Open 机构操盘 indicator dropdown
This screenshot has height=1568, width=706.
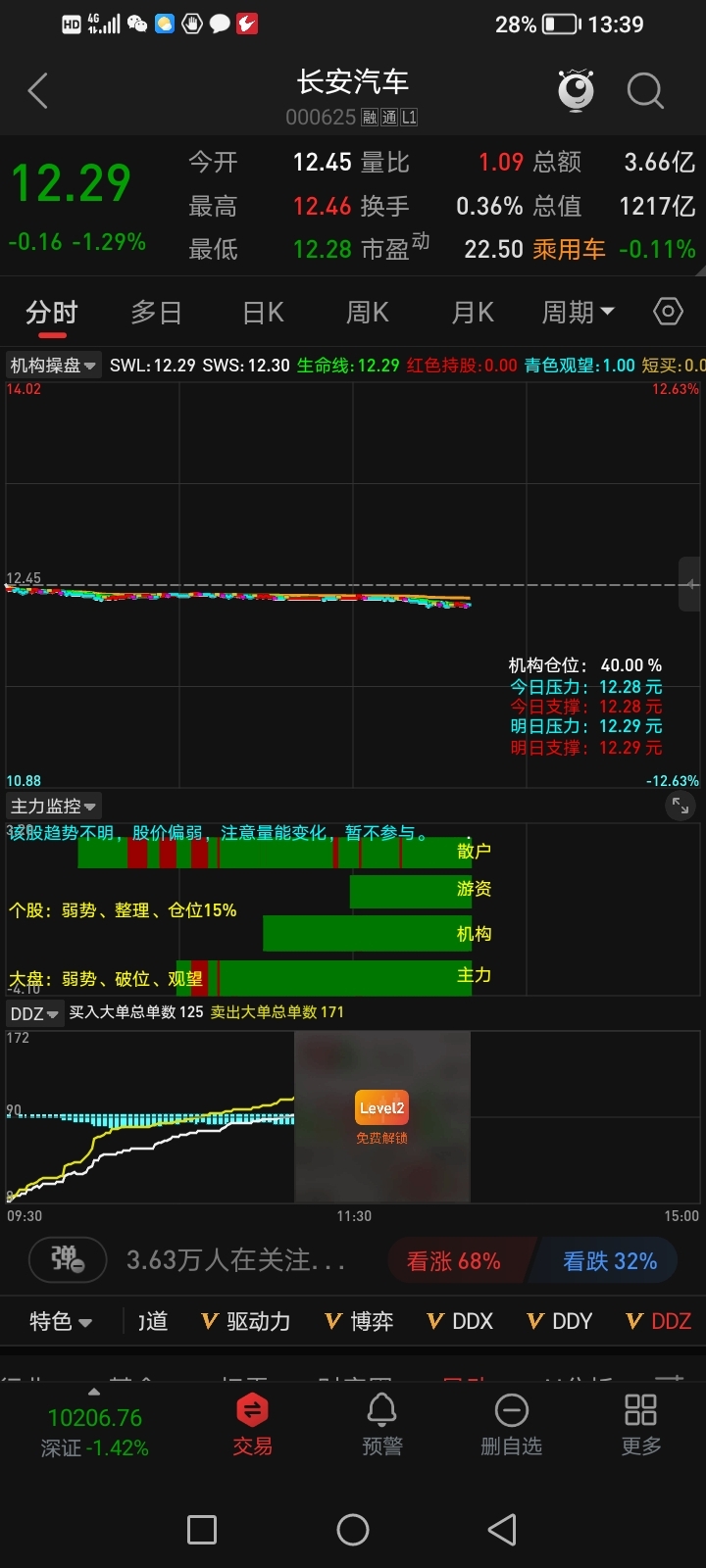[53, 366]
